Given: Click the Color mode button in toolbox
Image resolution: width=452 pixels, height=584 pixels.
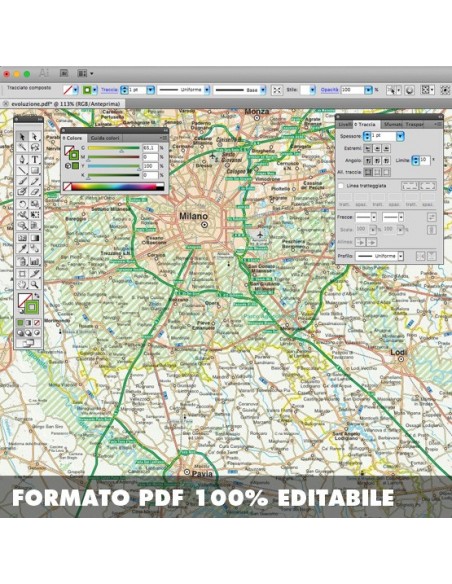Looking at the screenshot, I should coord(20,323).
